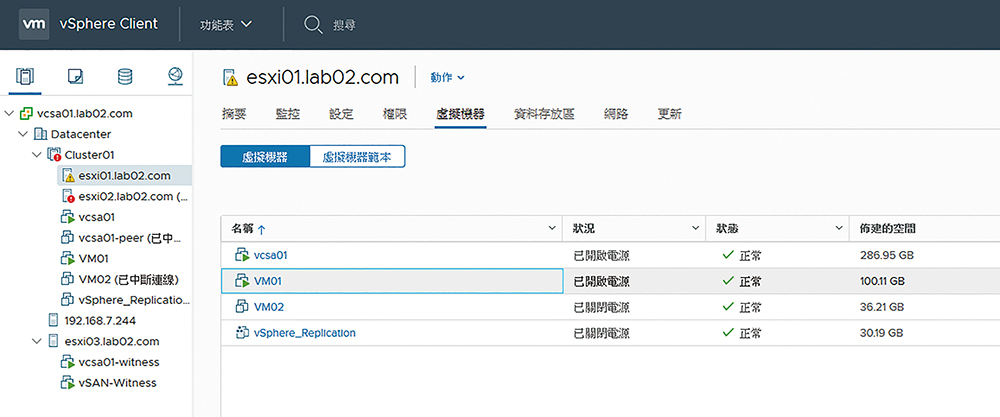The height and width of the screenshot is (417, 1000).
Task: Collapse the Datacenter tree node
Action: click(x=23, y=134)
